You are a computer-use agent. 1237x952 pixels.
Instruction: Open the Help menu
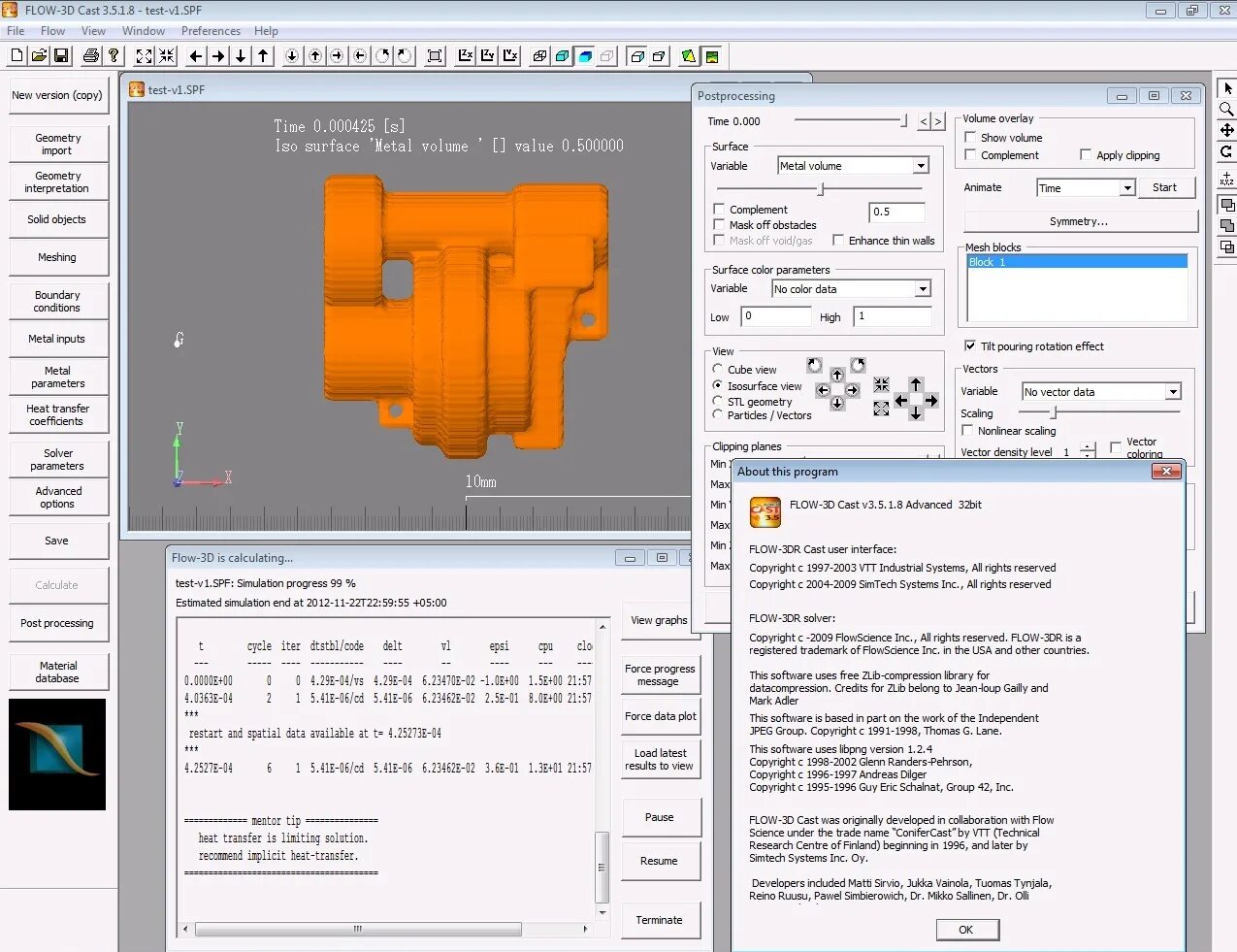coord(266,31)
